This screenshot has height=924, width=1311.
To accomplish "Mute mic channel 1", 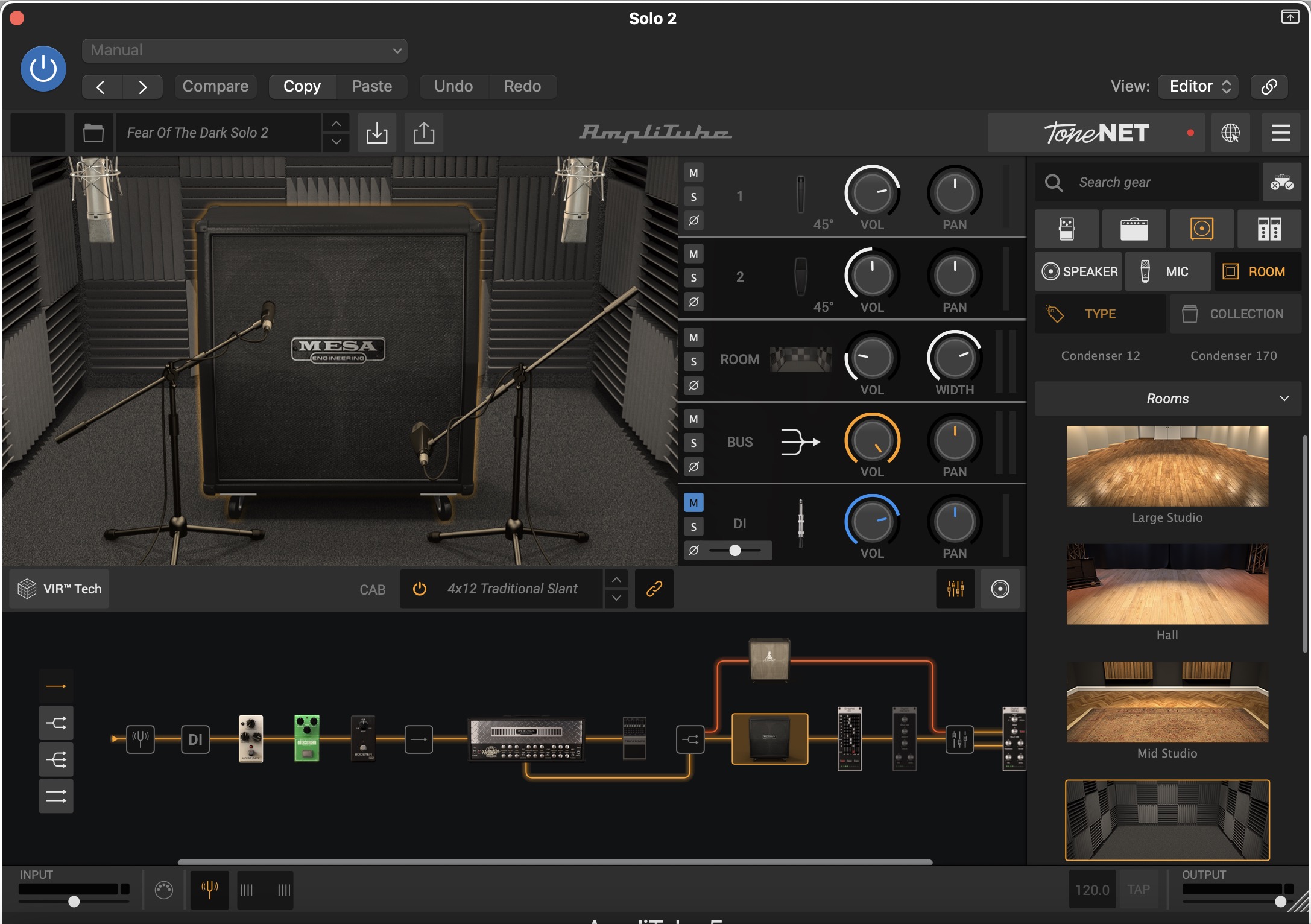I will 693,173.
